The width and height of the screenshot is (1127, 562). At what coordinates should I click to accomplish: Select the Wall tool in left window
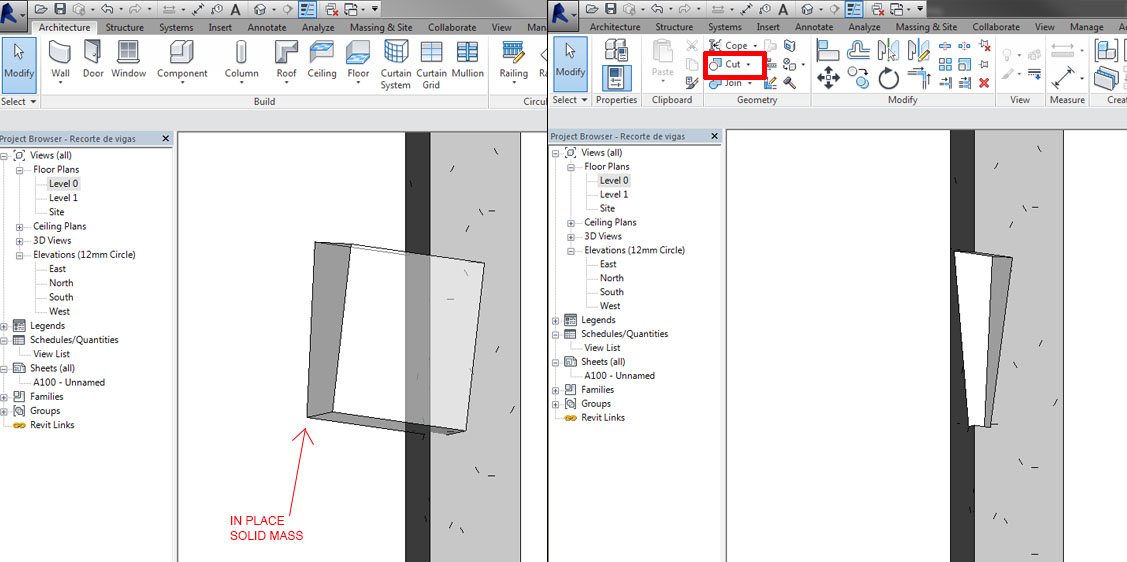point(60,60)
